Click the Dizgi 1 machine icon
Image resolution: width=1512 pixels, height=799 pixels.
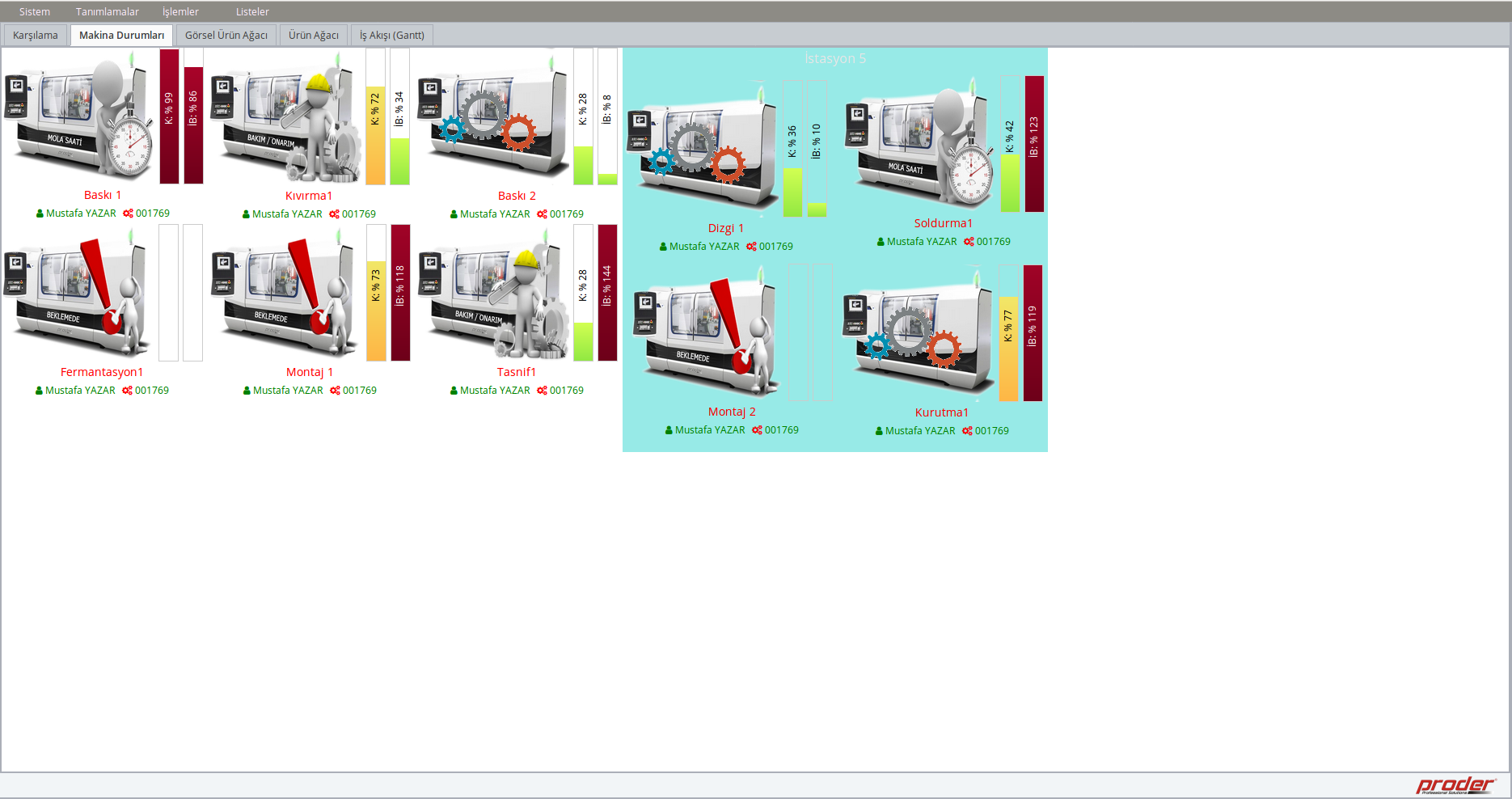click(x=700, y=149)
